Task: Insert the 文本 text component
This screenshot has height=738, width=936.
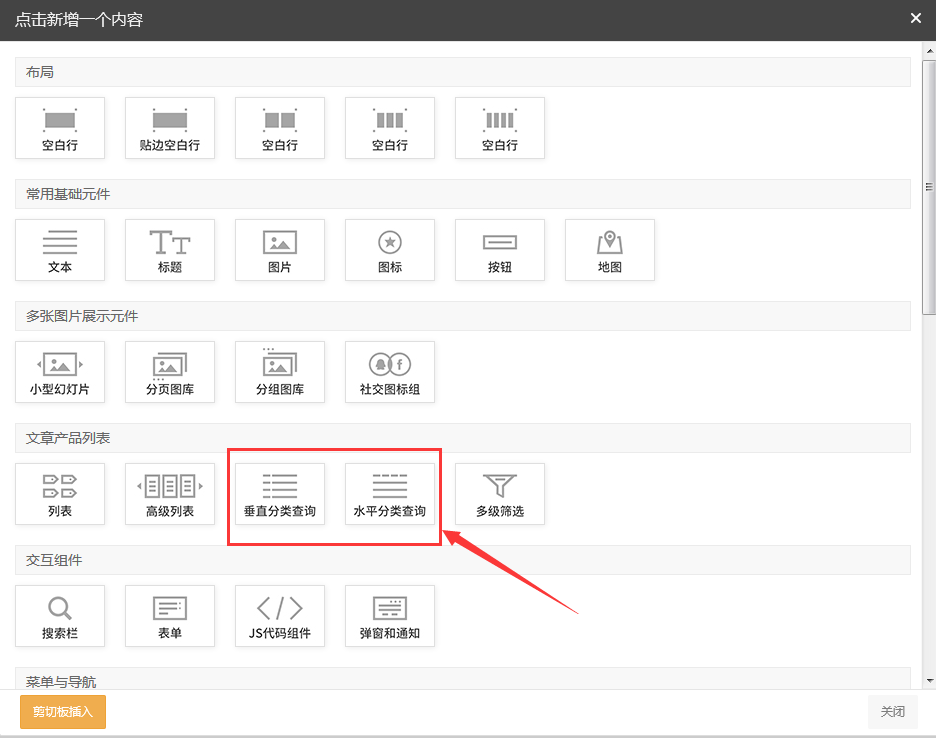Action: tap(60, 250)
